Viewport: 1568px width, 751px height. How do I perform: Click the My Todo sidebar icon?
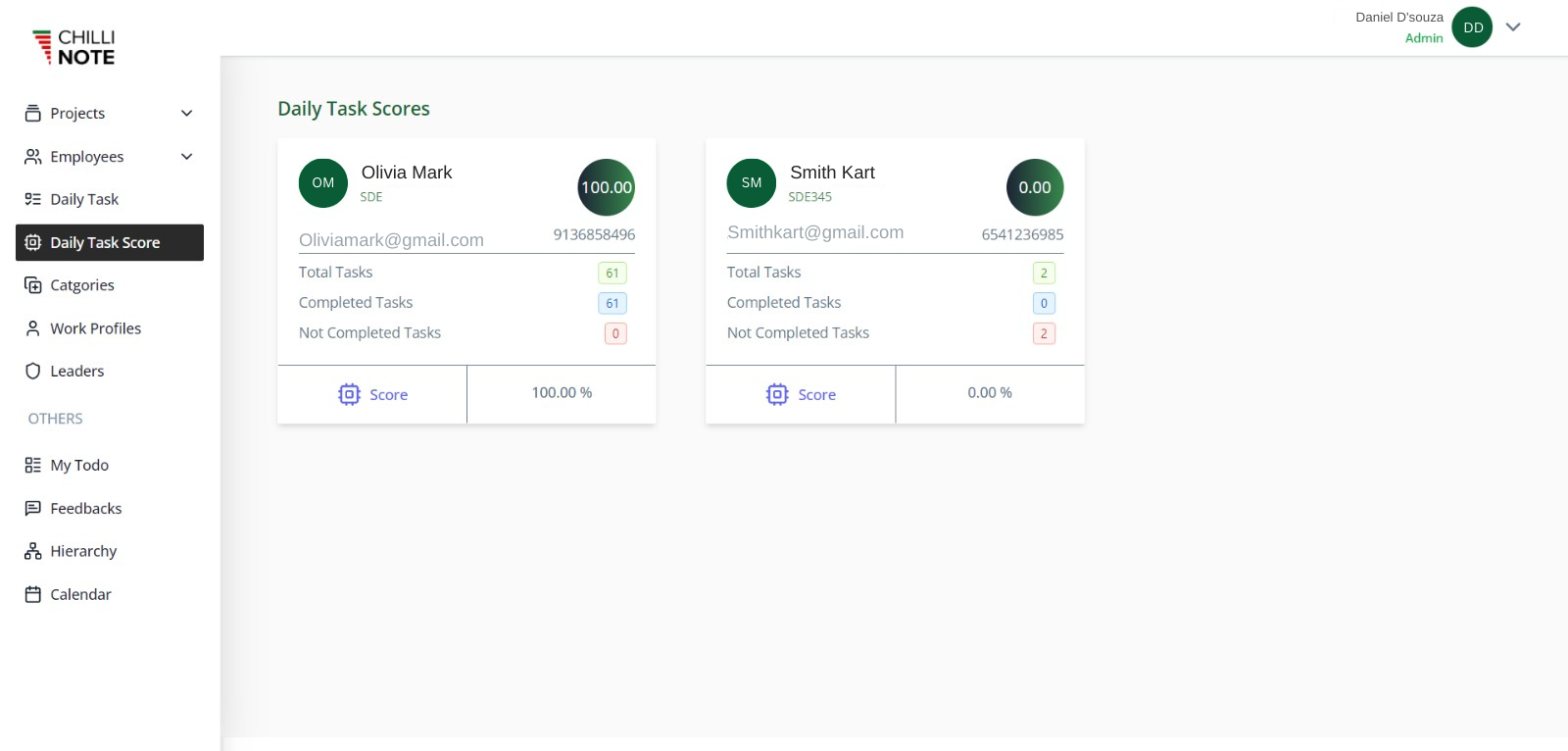[x=32, y=465]
